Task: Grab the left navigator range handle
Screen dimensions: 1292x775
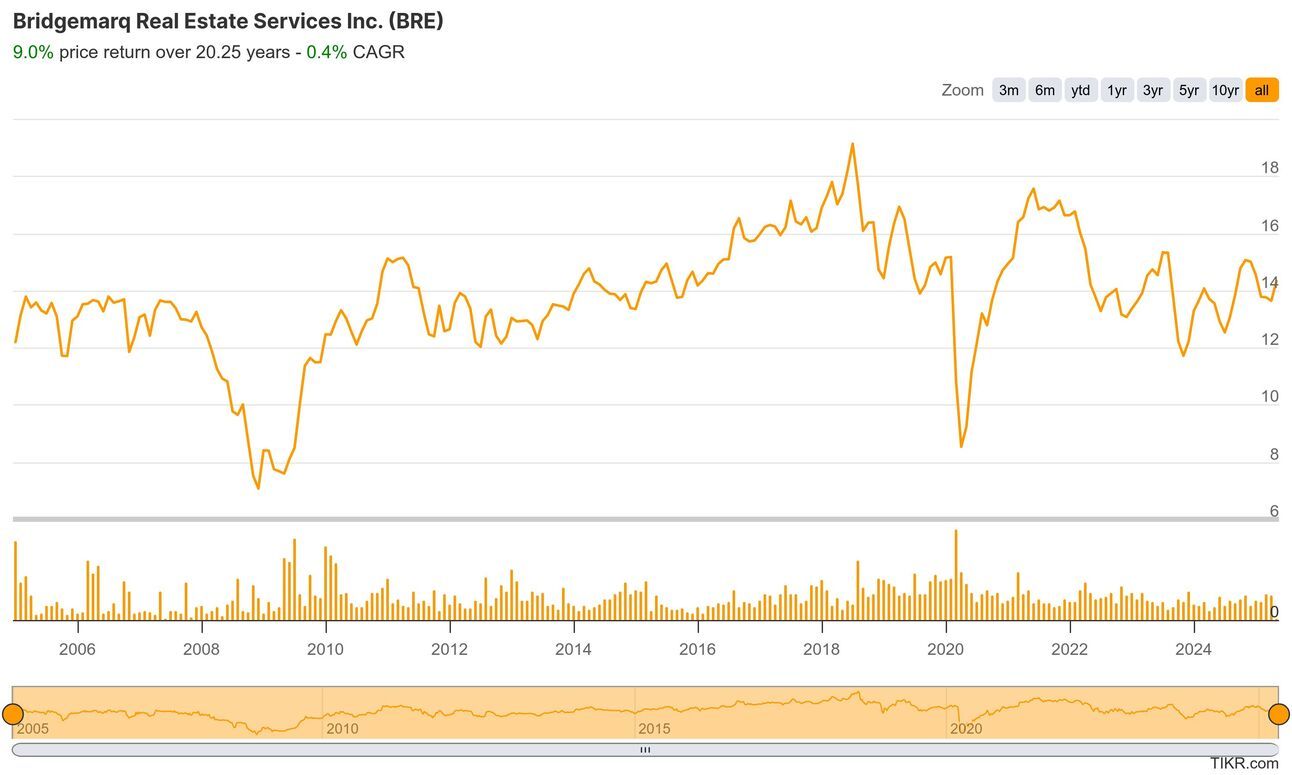Action: click(13, 714)
